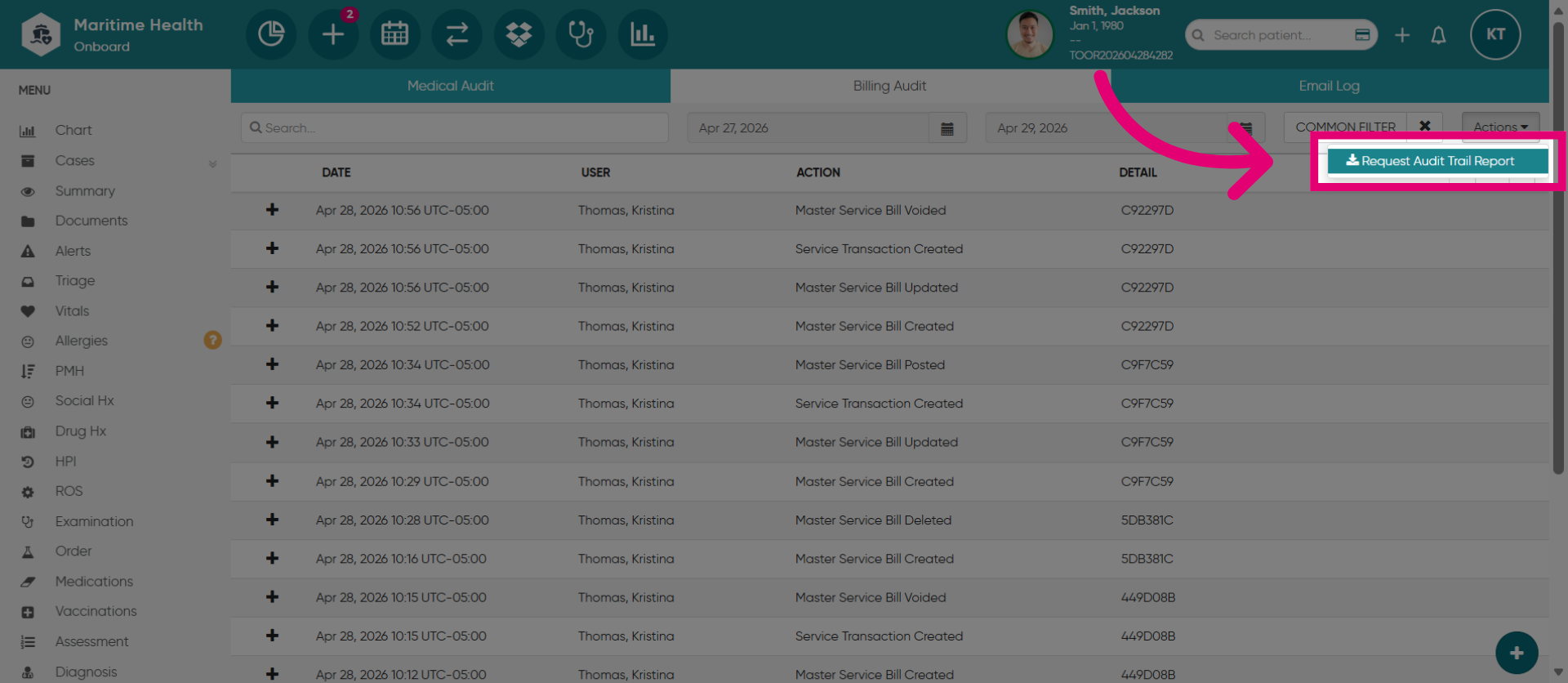Open Drug Hx in the sidebar
The width and height of the screenshot is (1568, 683).
(81, 431)
